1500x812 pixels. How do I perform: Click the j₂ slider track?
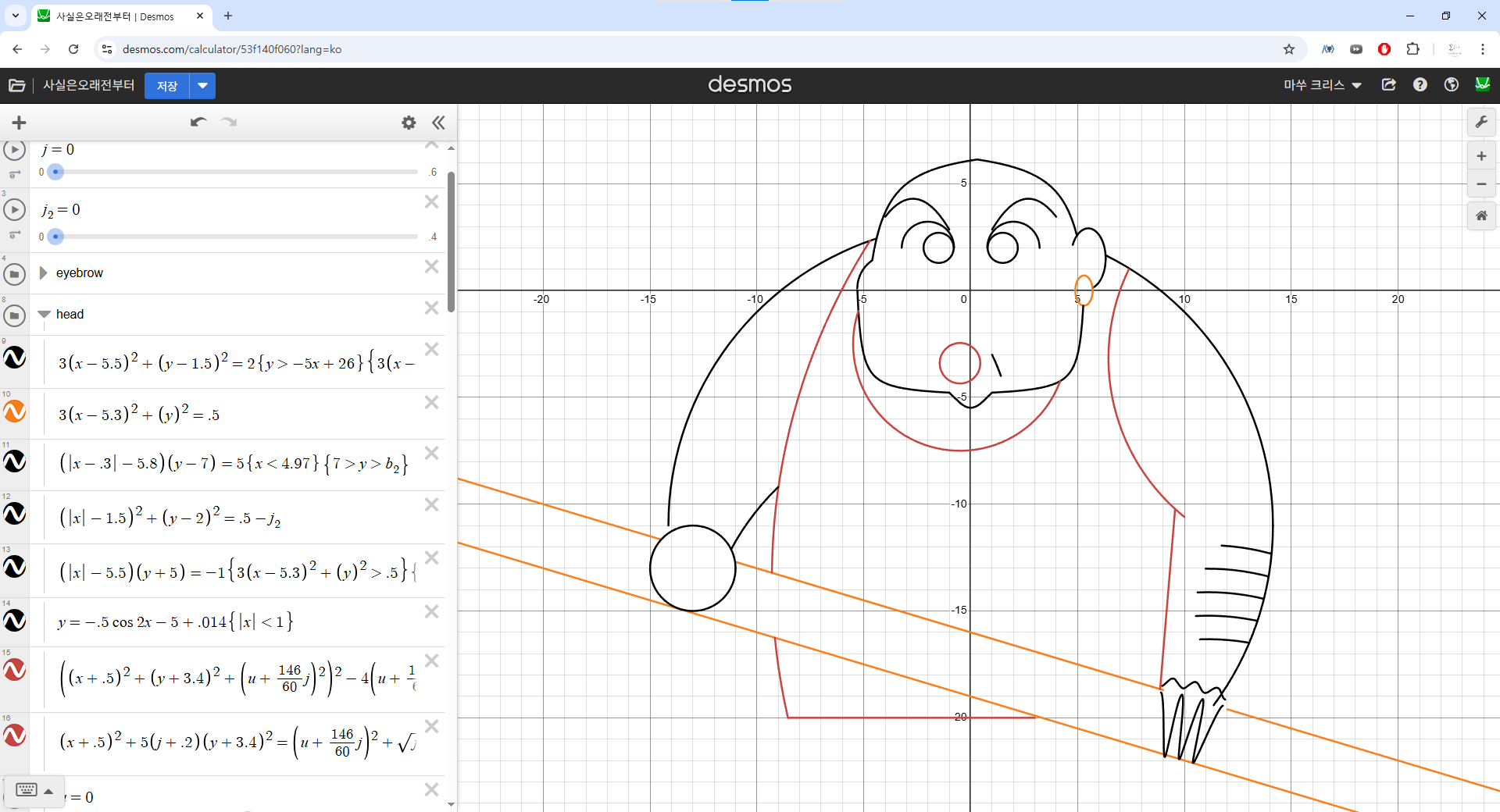(x=234, y=237)
